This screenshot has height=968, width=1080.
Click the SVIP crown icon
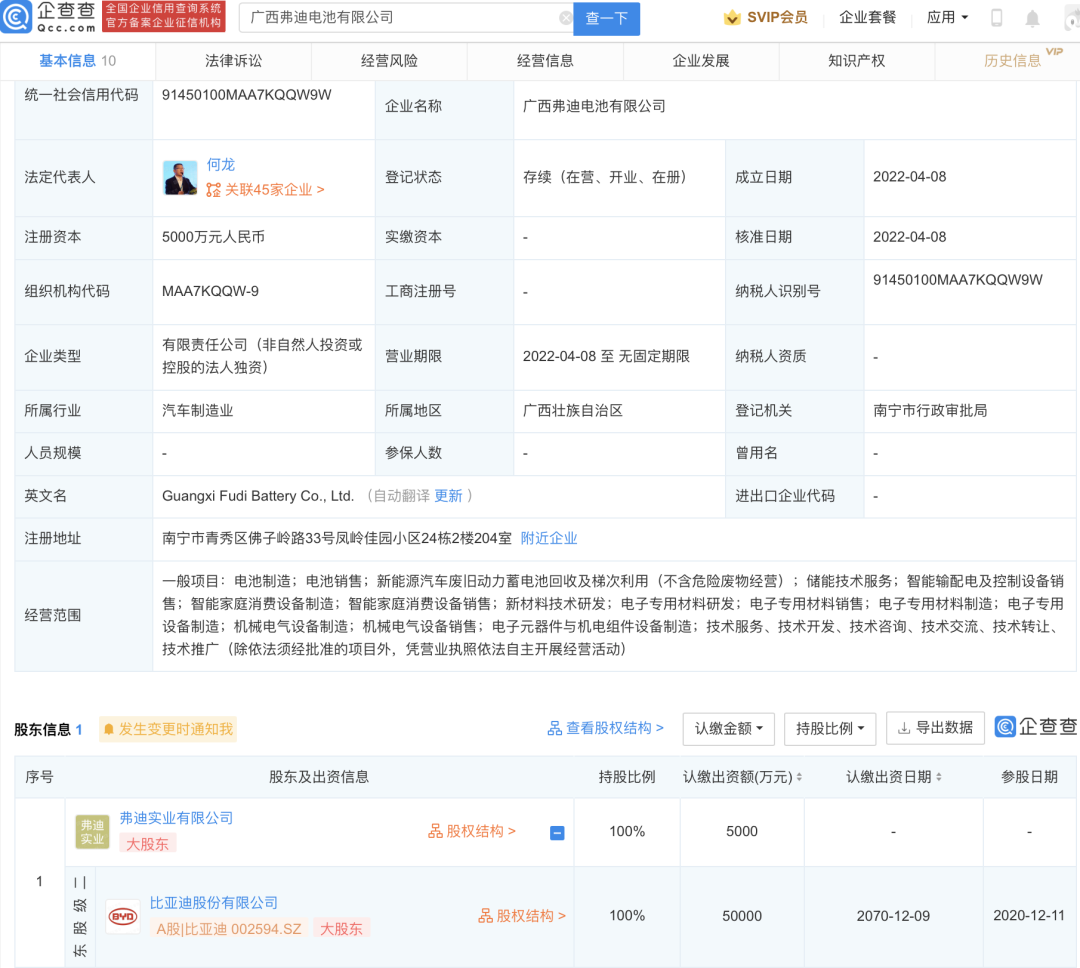click(x=731, y=18)
